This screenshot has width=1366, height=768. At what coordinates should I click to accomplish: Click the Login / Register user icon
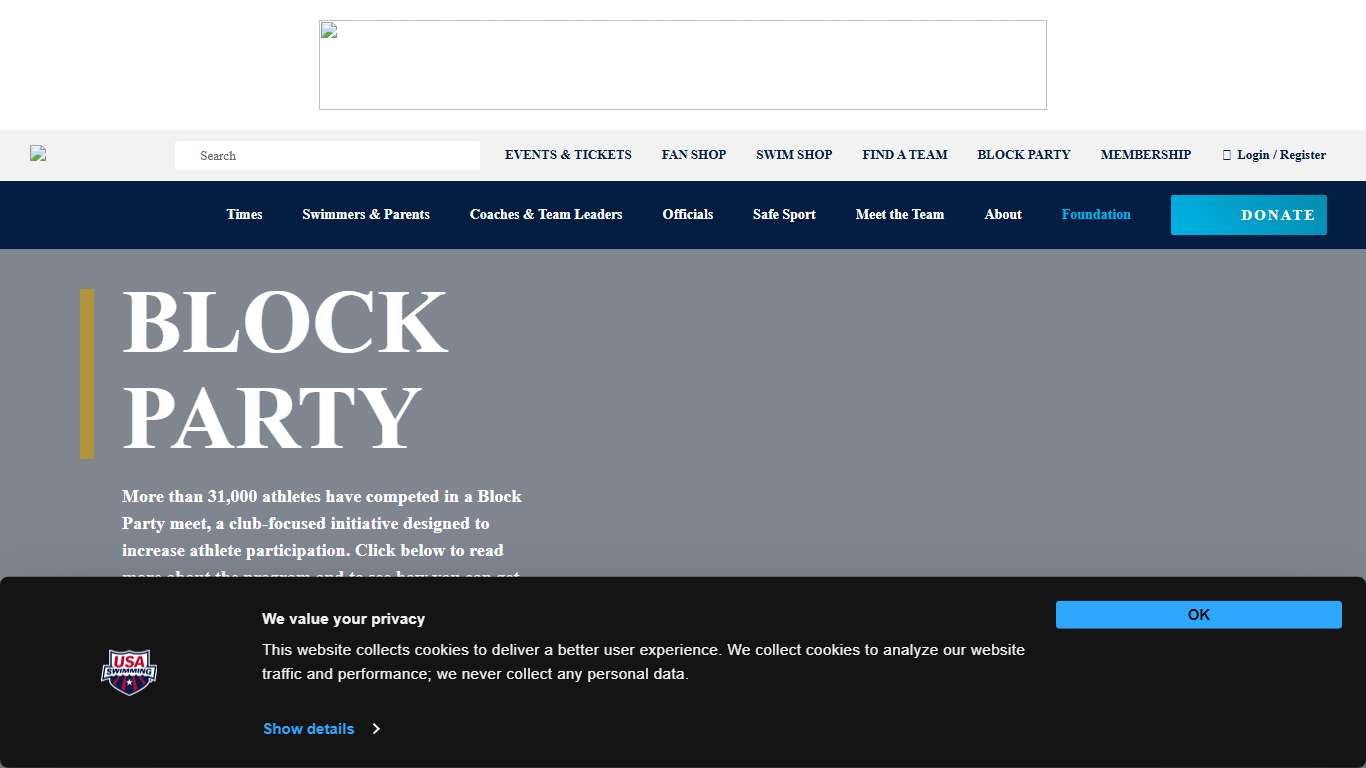pyautogui.click(x=1227, y=155)
